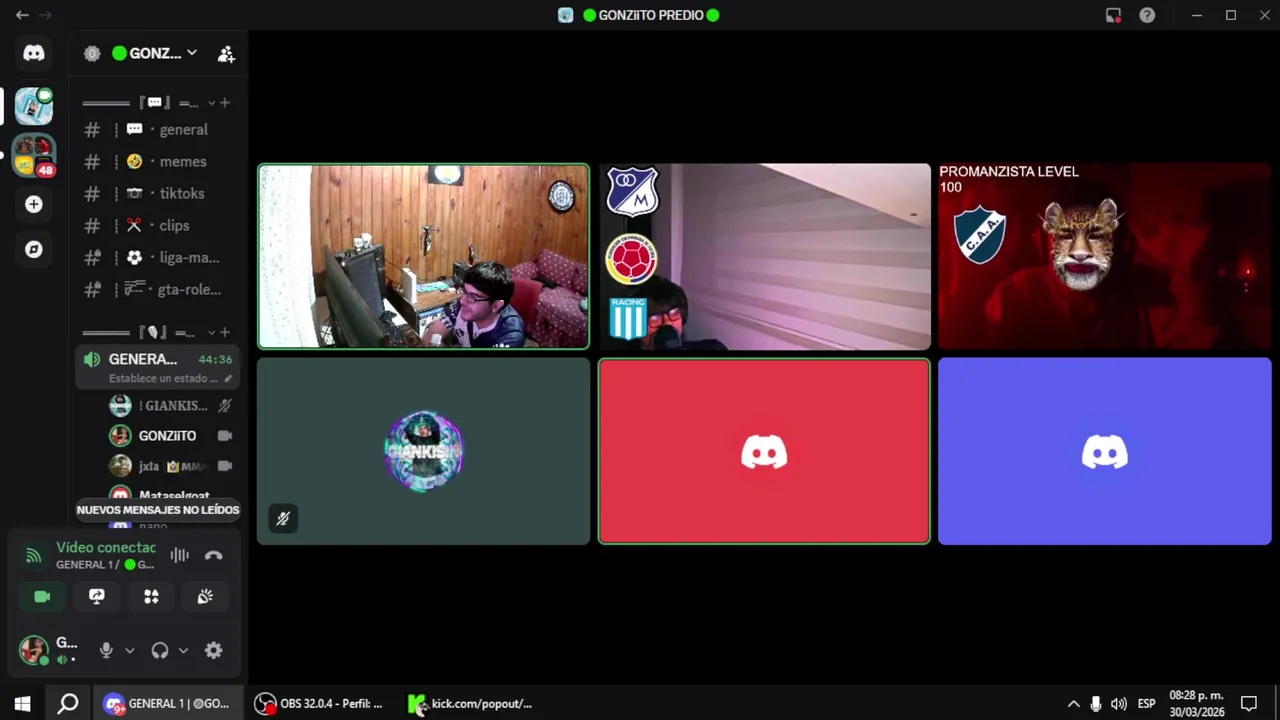Screen dimensions: 1280x720
Task: Open the Windows Start menu
Action: 22,704
